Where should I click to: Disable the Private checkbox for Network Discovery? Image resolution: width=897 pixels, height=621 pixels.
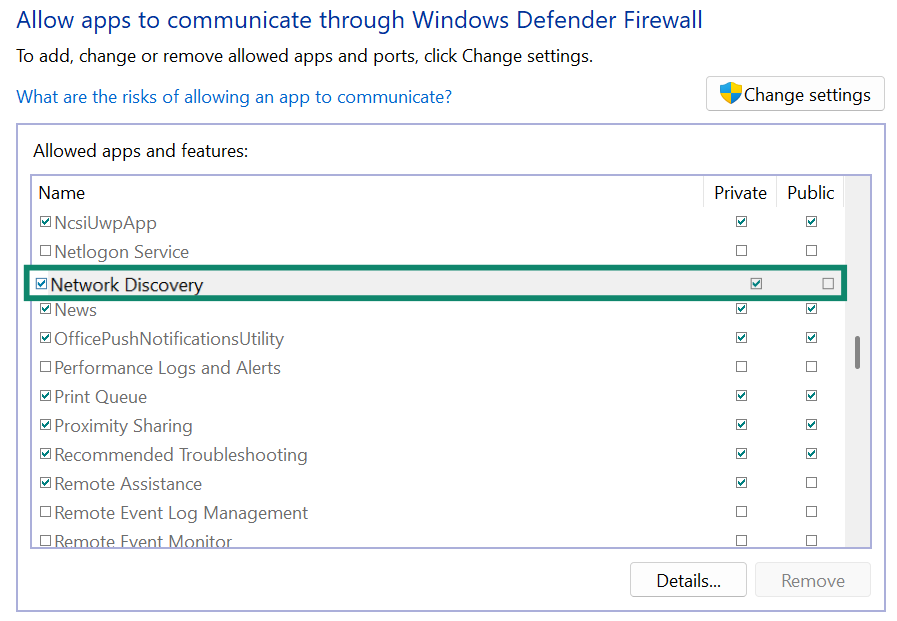click(755, 283)
